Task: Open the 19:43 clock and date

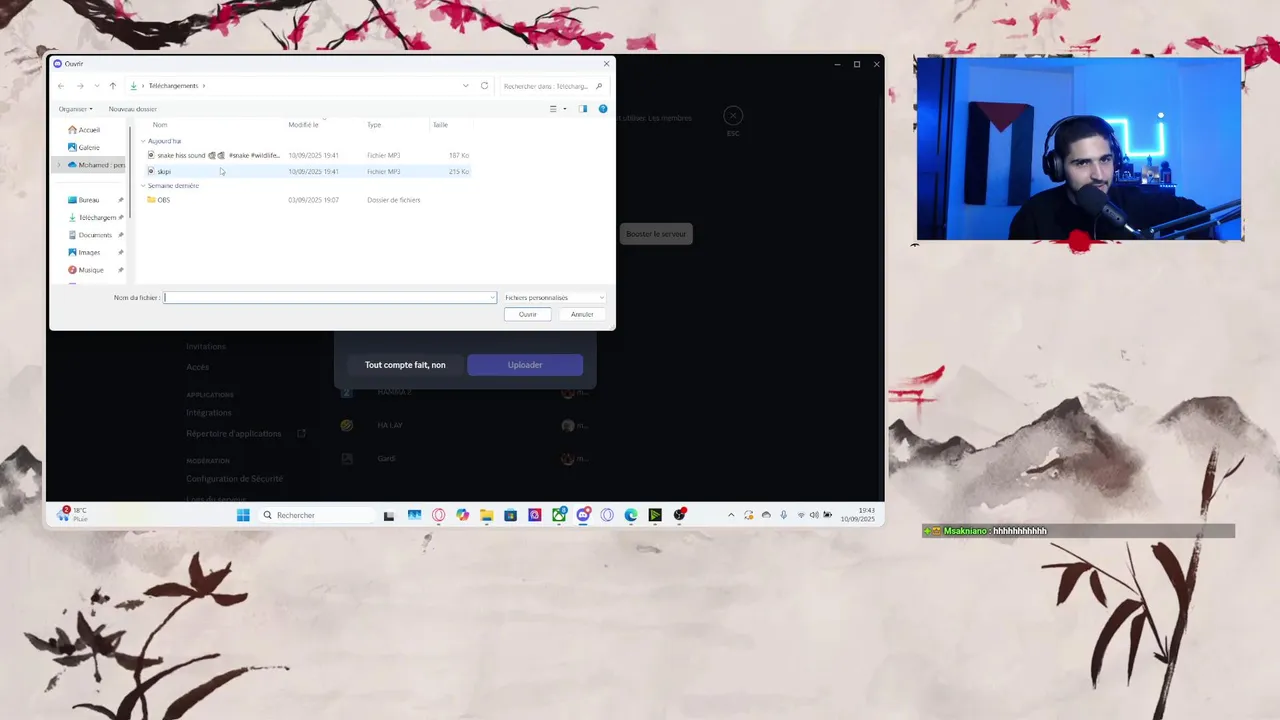Action: [x=858, y=515]
